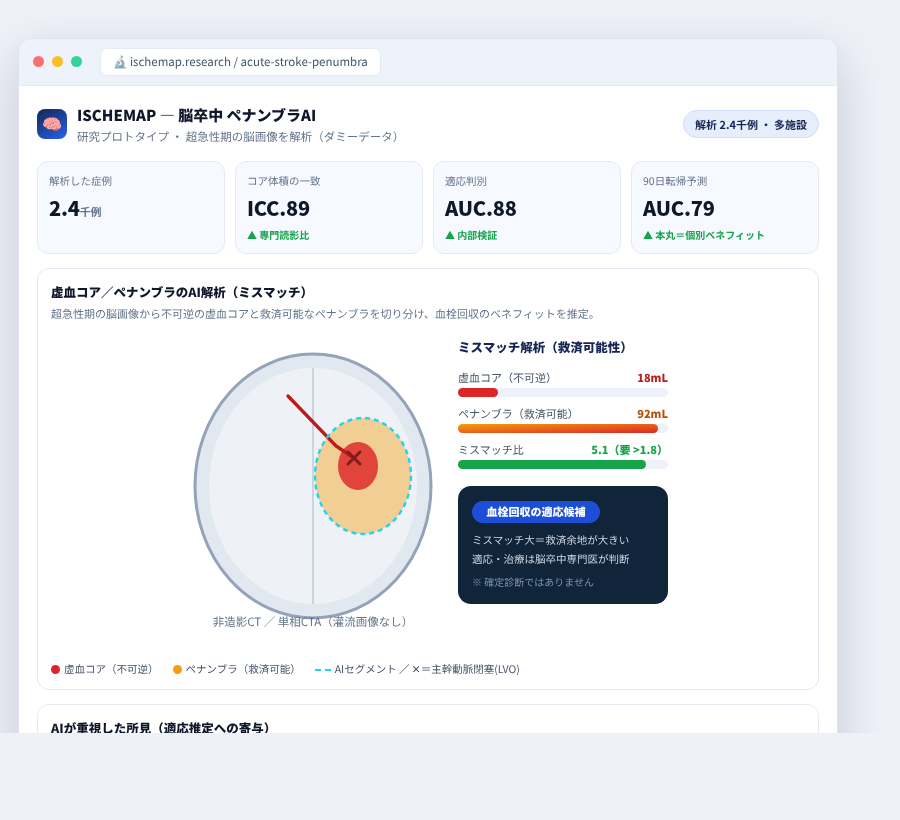Select the 解析した症例 2.4千例 card

point(131,207)
